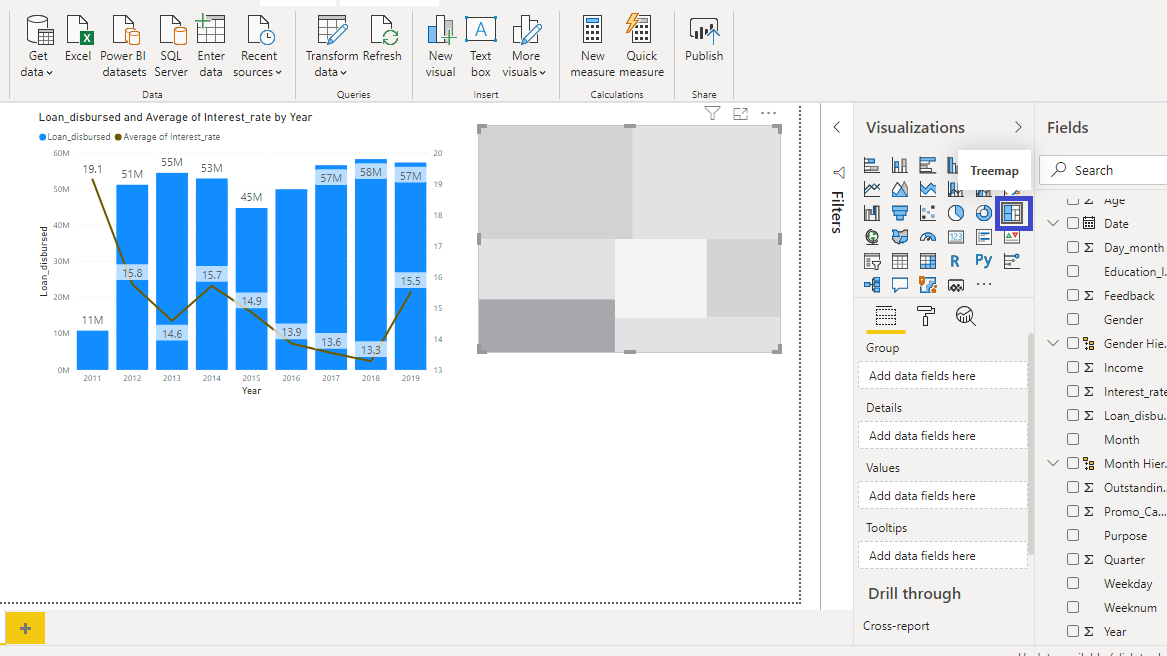The image size is (1167, 656).
Task: Select the Python visual
Action: (984, 261)
